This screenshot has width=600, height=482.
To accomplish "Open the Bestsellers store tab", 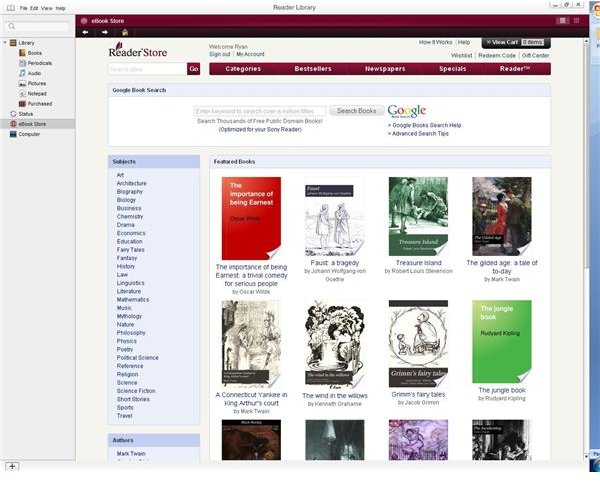I will 313,69.
